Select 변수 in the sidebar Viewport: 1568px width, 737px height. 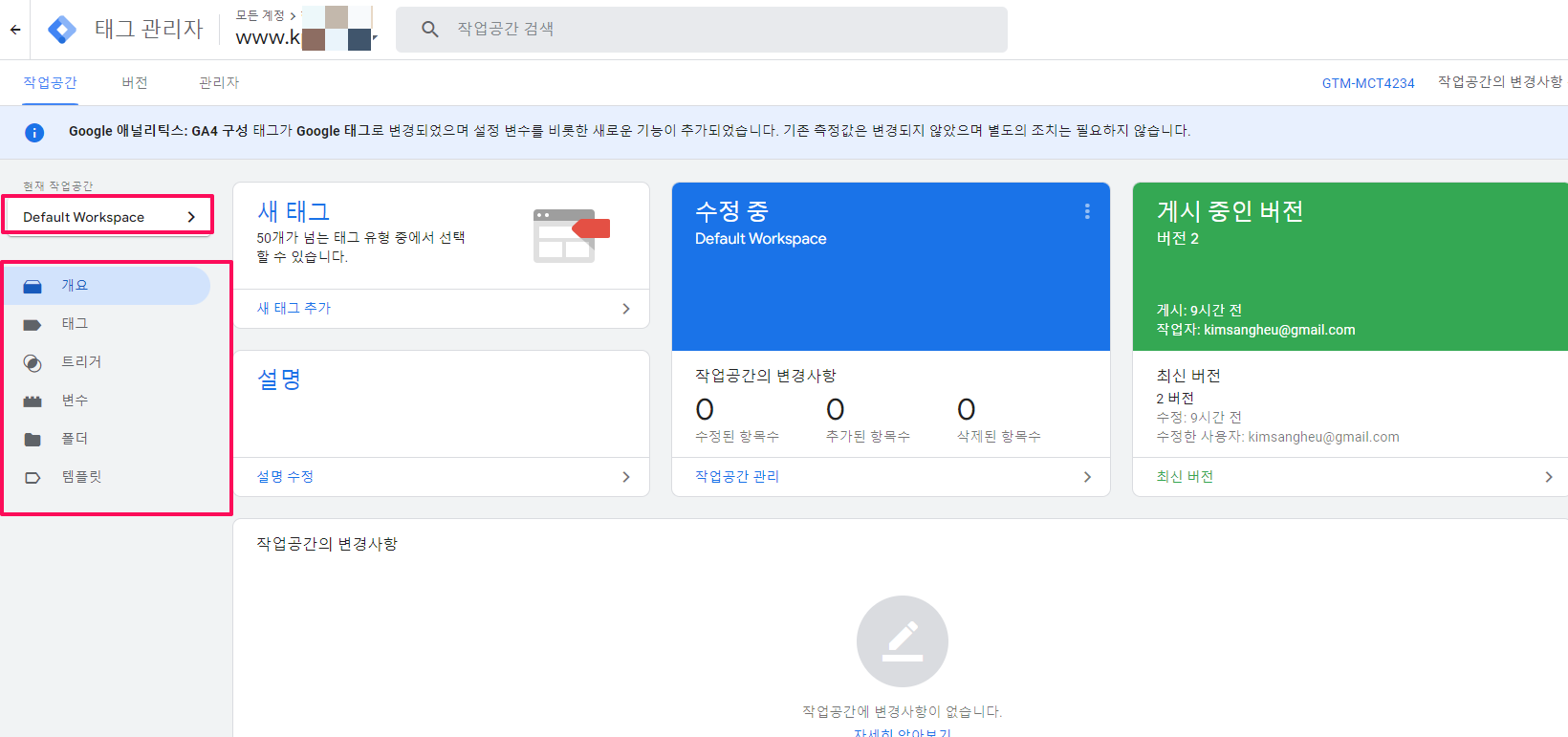(x=107, y=401)
